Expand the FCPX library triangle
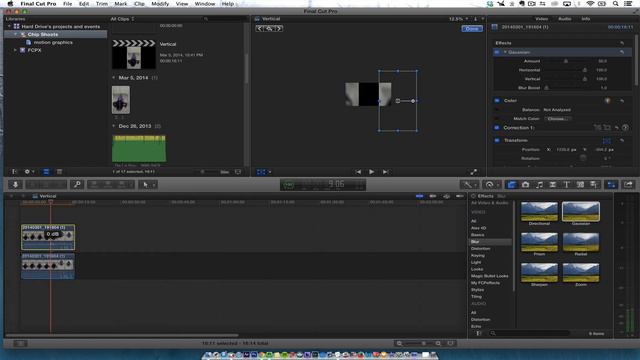 (15, 50)
